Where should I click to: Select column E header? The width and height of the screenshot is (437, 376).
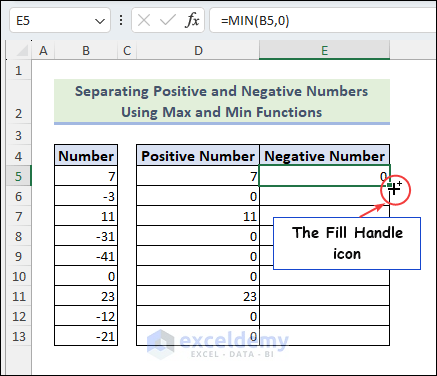(x=324, y=51)
